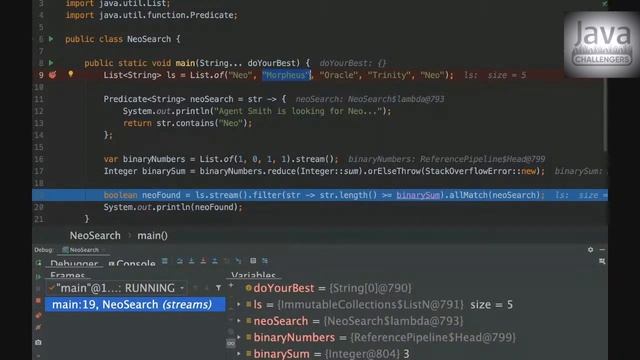This screenshot has width=640, height=360.
Task: Click str.contains("Neo") on line 13
Action: tap(202, 123)
